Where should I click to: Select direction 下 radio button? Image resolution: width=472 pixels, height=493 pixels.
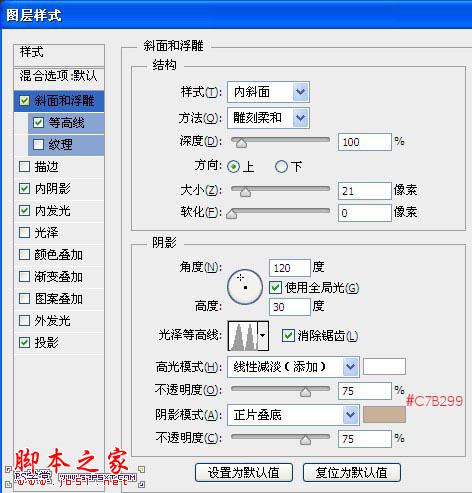(x=281, y=166)
